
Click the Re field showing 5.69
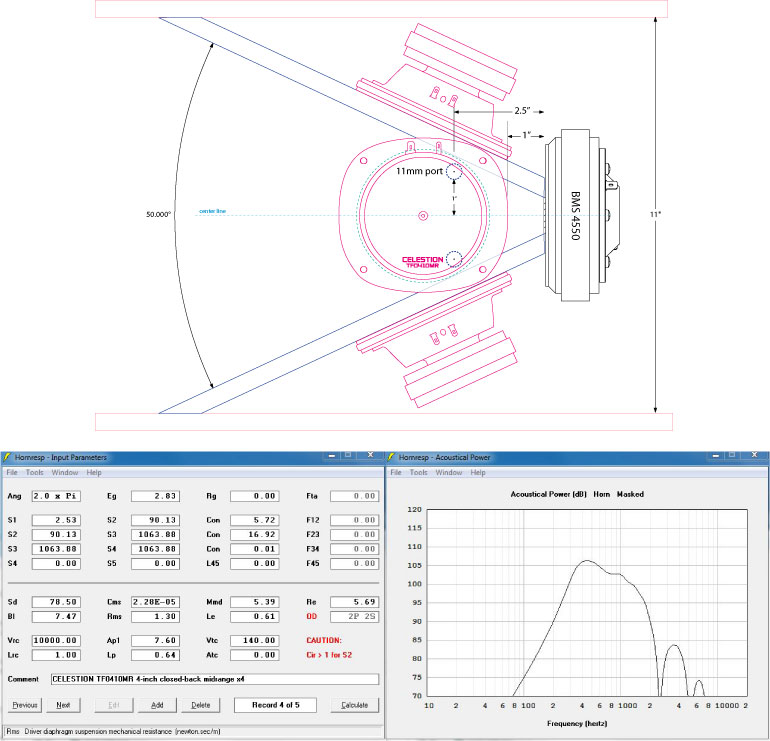pyautogui.click(x=355, y=602)
